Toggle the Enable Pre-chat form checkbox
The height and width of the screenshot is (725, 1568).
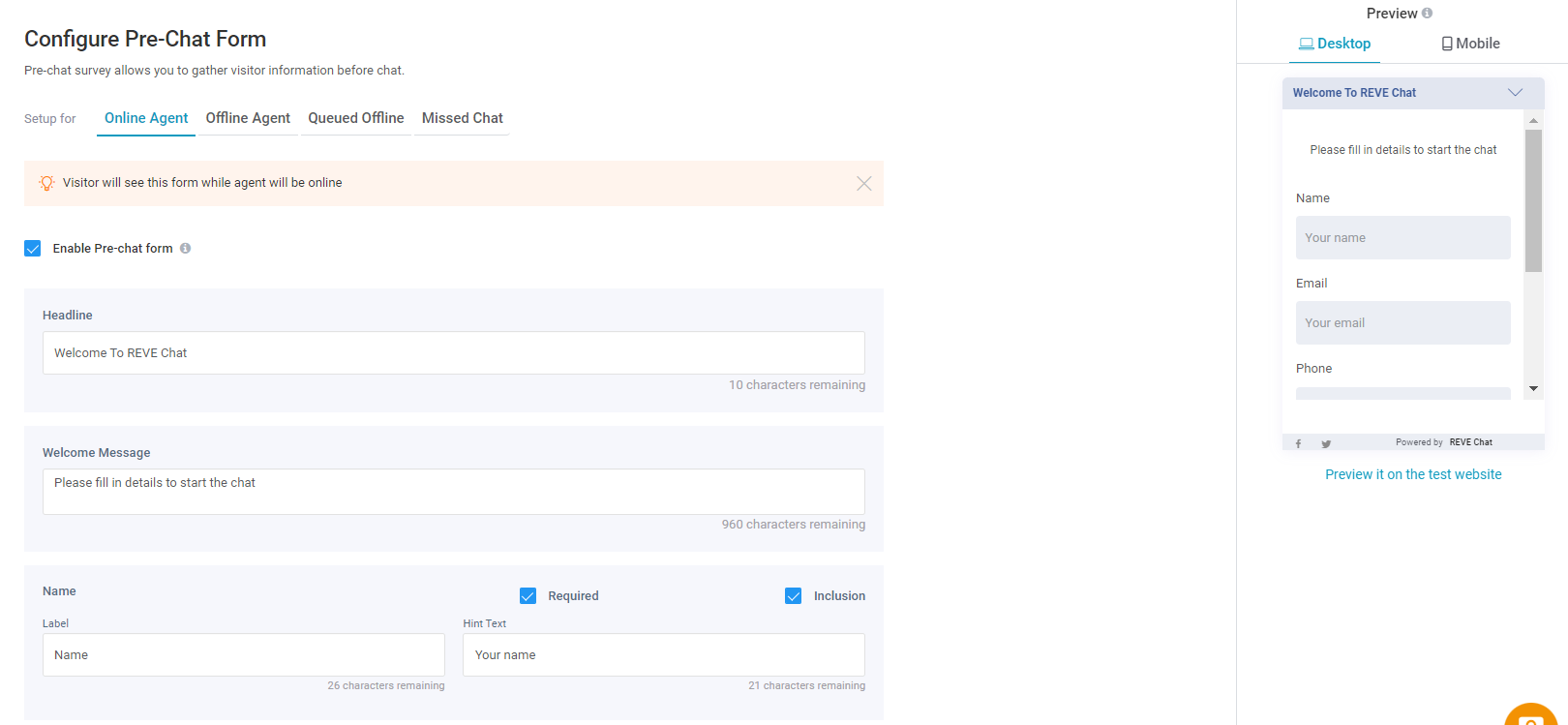[33, 249]
